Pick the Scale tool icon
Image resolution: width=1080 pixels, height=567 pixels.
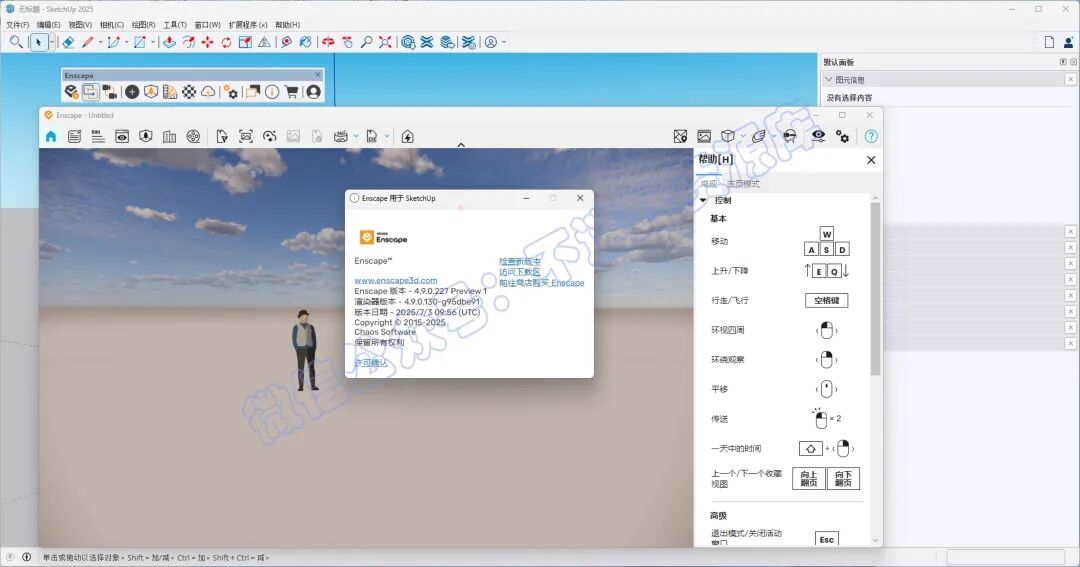tap(245, 42)
